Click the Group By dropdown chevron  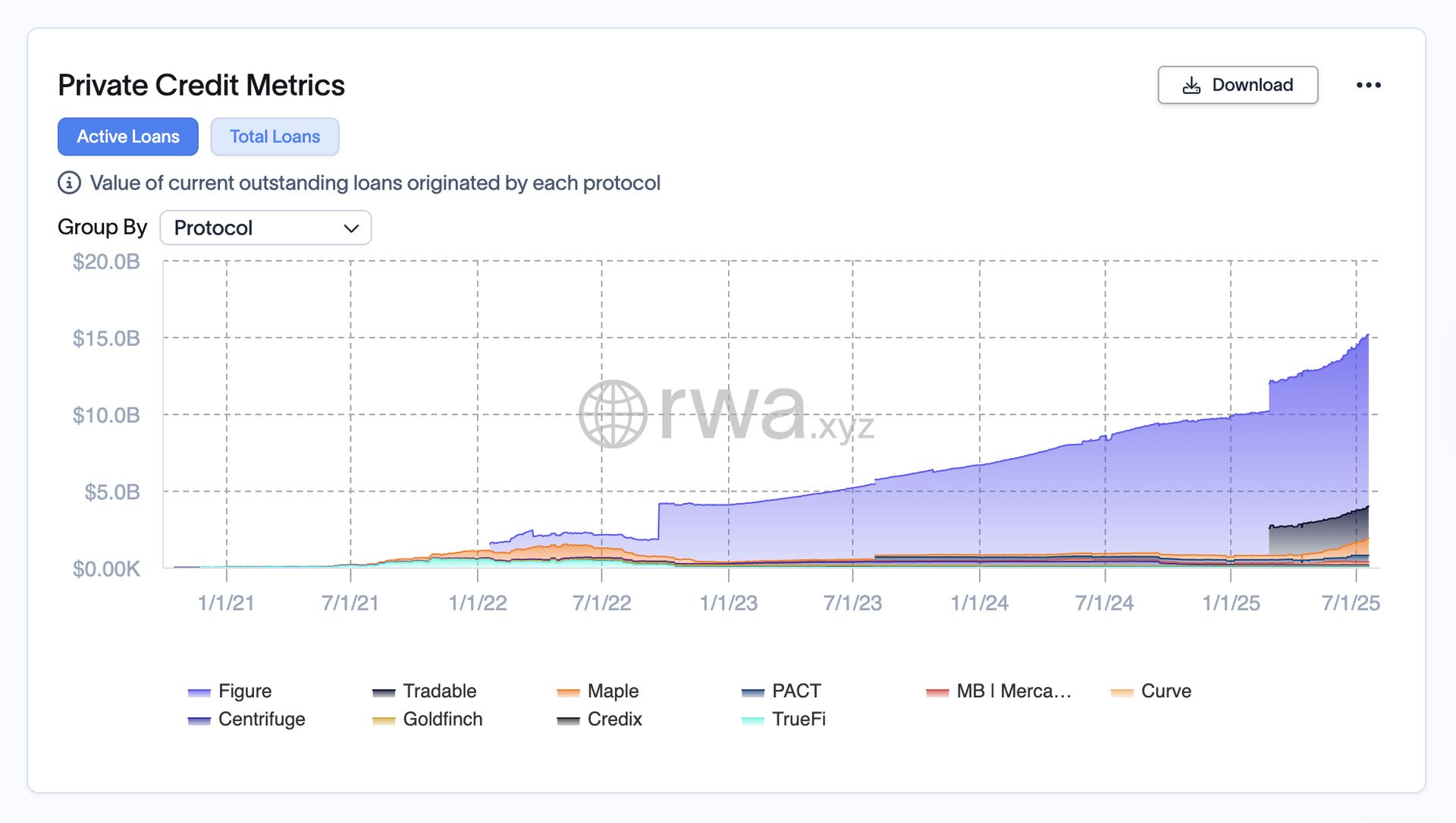coord(350,228)
